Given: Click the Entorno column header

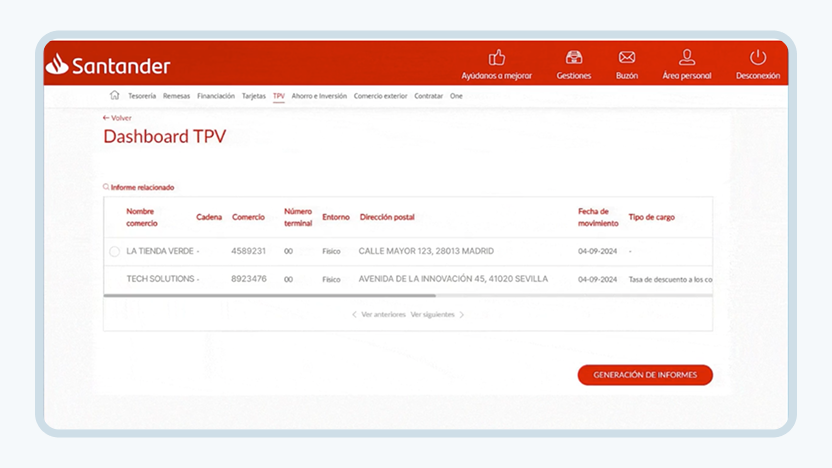Looking at the screenshot, I should coord(336,217).
